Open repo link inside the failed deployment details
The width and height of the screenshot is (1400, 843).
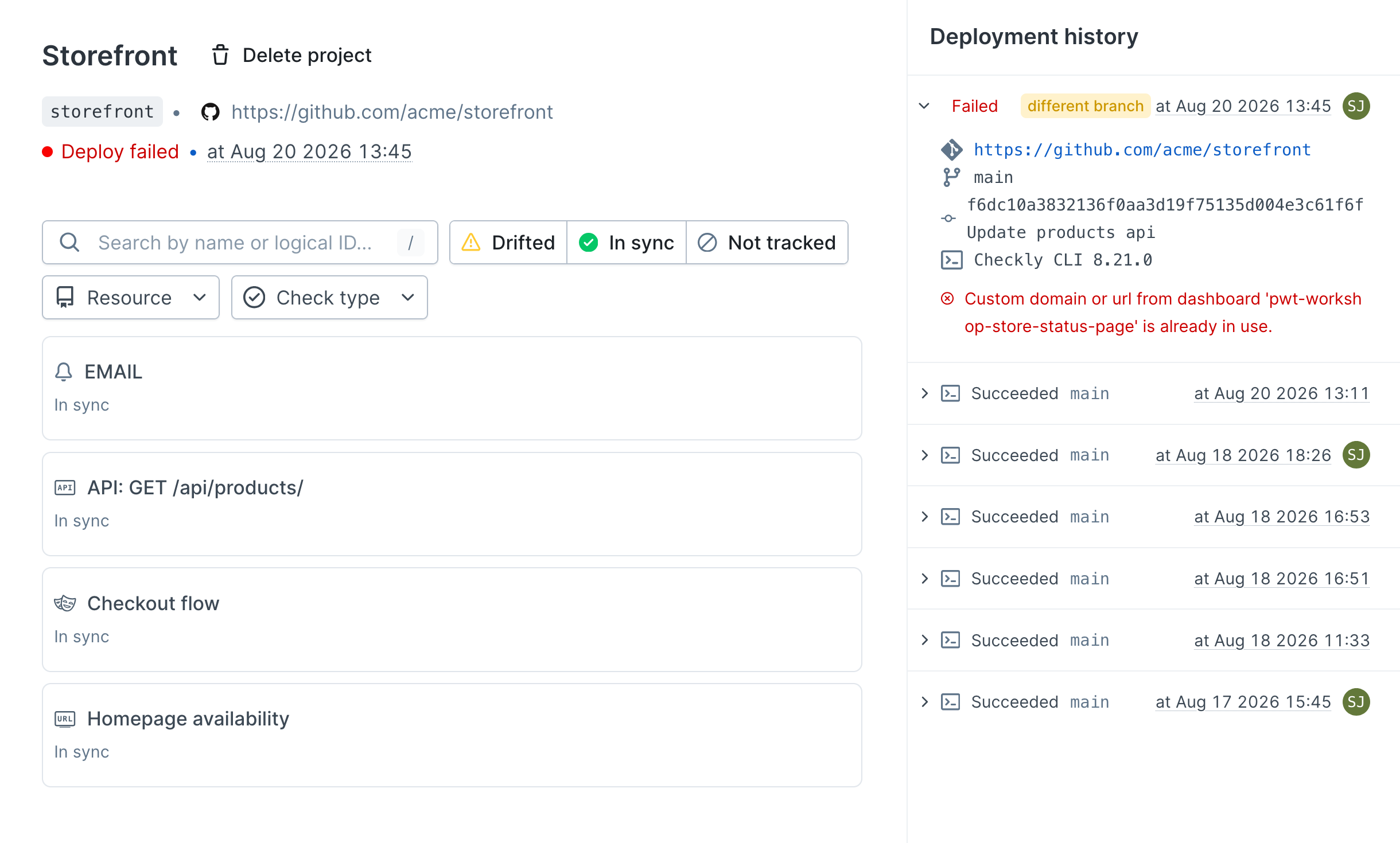(x=1142, y=150)
